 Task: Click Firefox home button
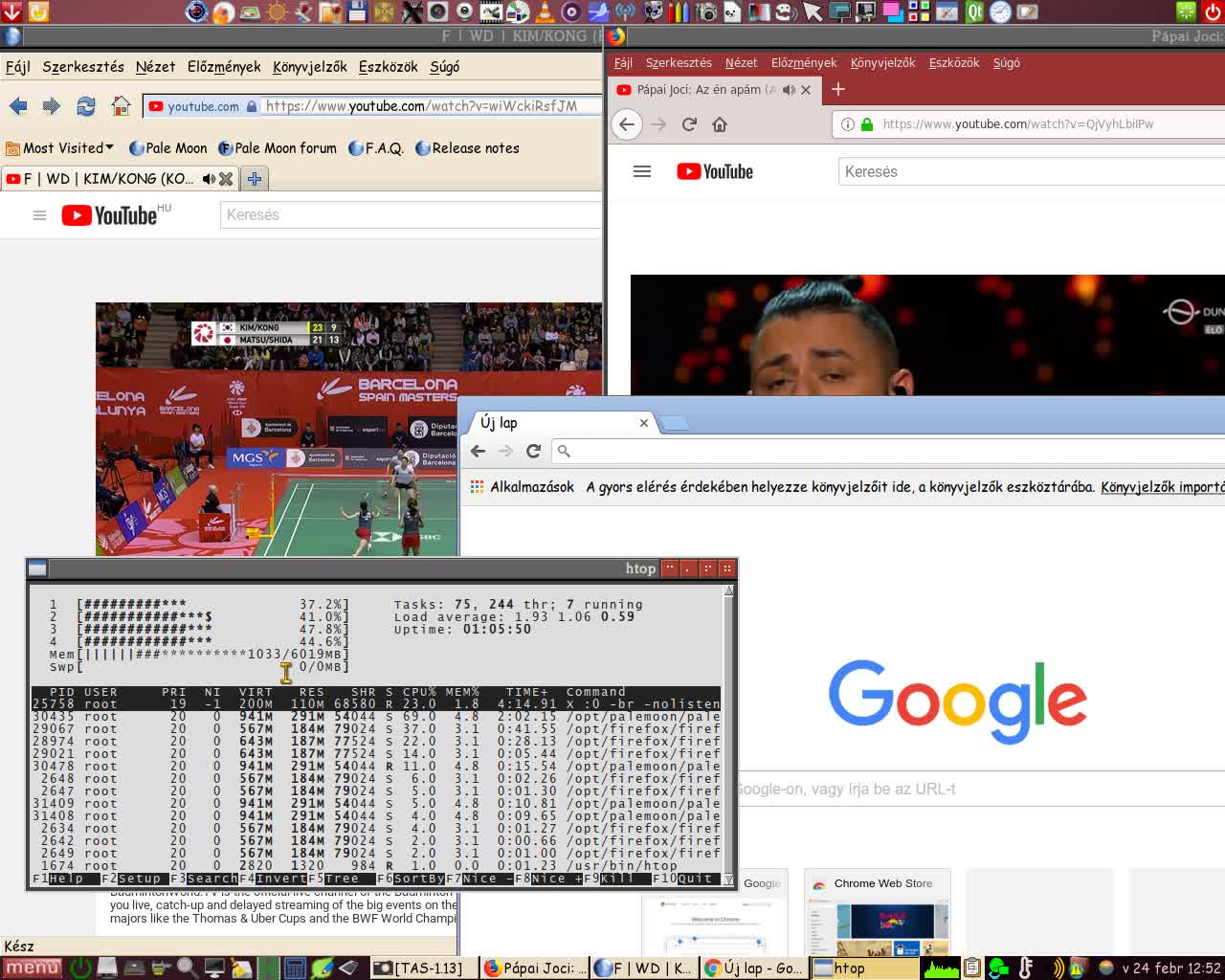(x=720, y=124)
